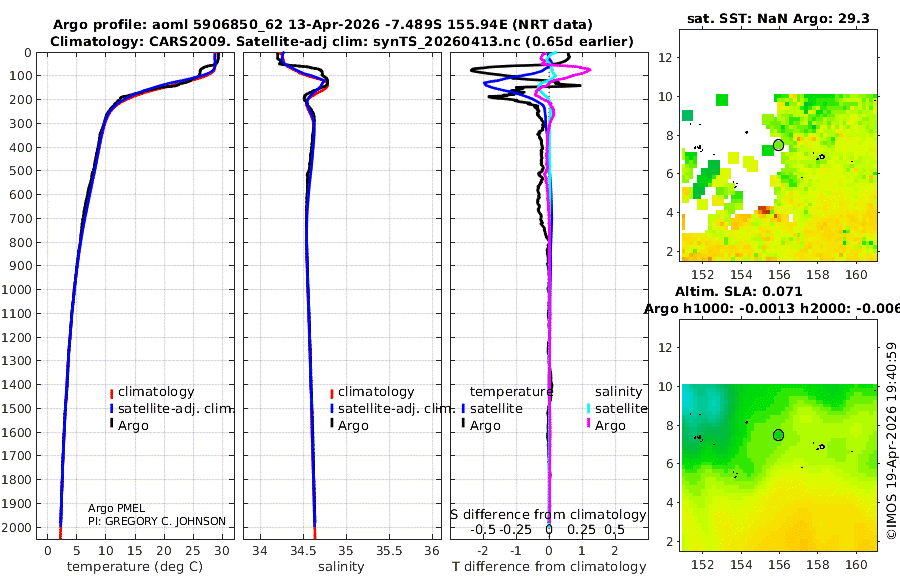
Task: Click the 35.5 tick on salinity axis
Action: point(389,551)
